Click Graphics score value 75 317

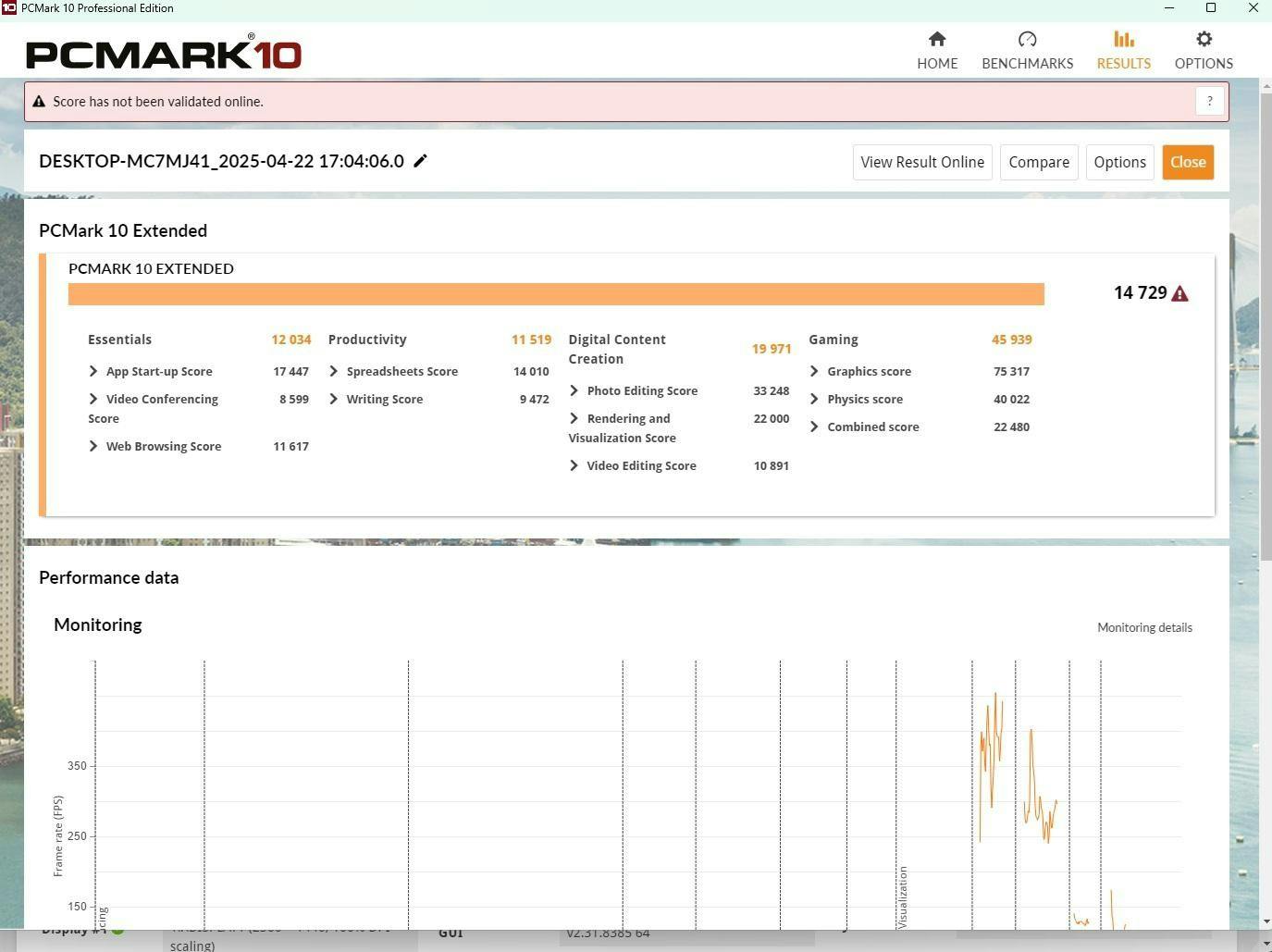(x=1011, y=371)
